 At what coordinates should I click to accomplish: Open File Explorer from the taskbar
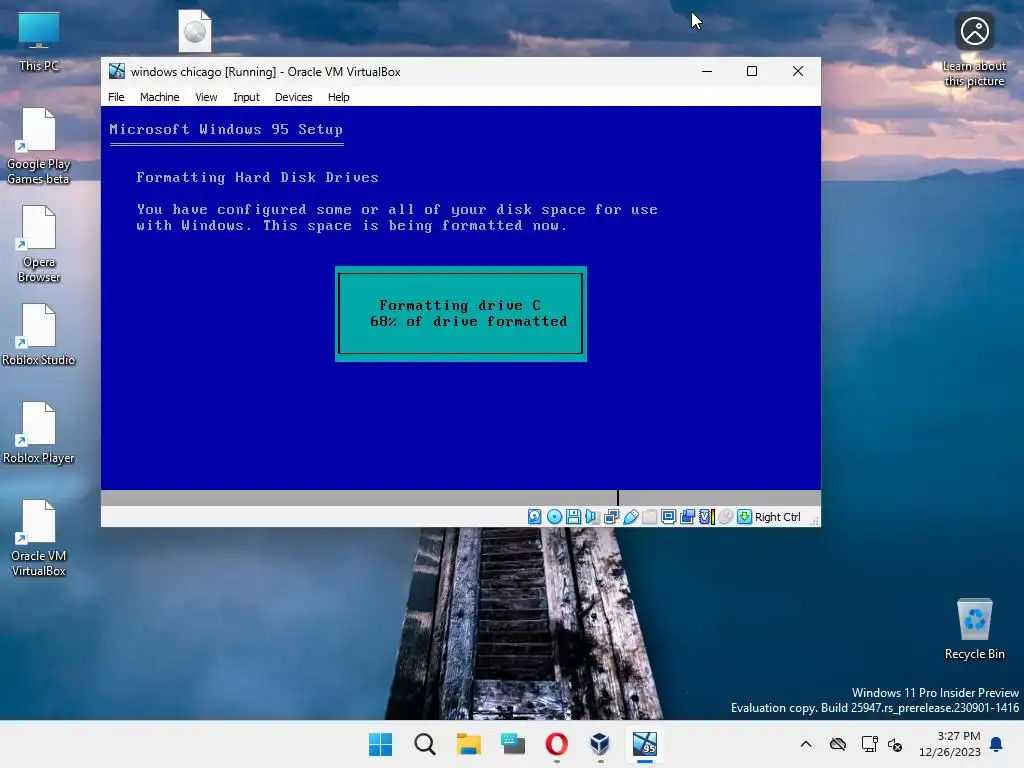coord(468,744)
